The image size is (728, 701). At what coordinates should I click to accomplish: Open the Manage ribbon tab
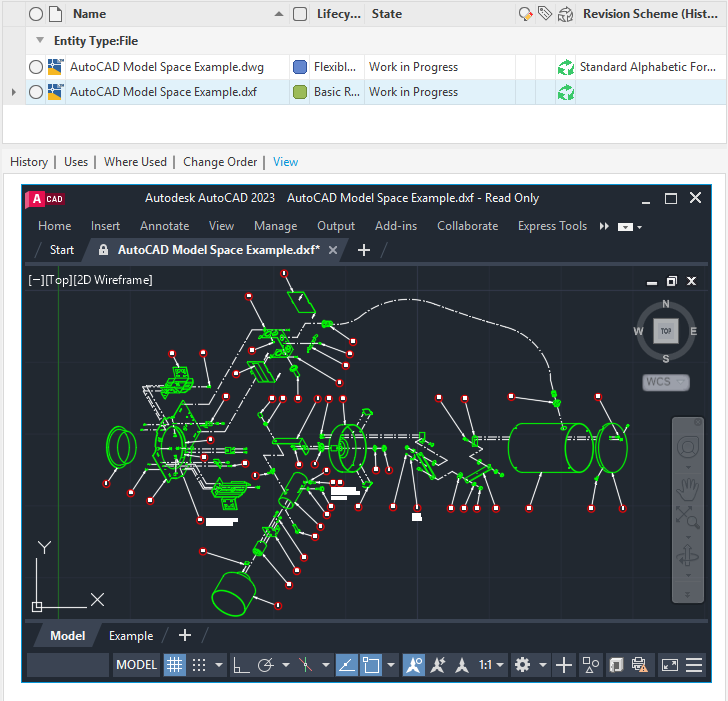pyautogui.click(x=276, y=226)
